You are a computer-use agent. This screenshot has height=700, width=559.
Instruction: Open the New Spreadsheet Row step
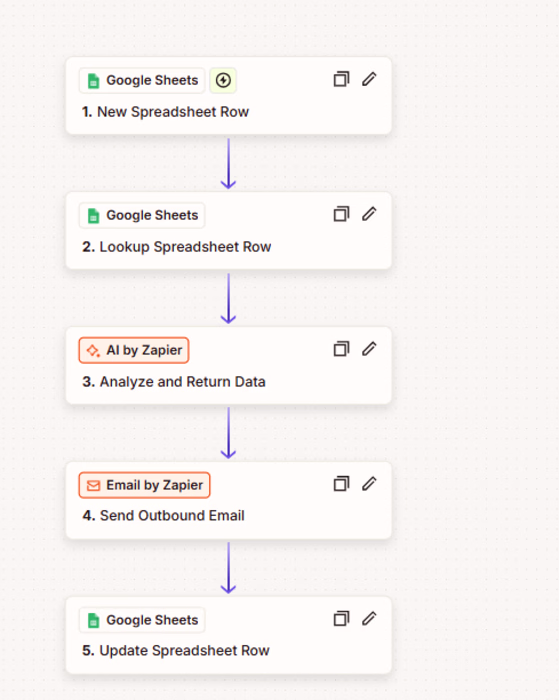tap(165, 112)
